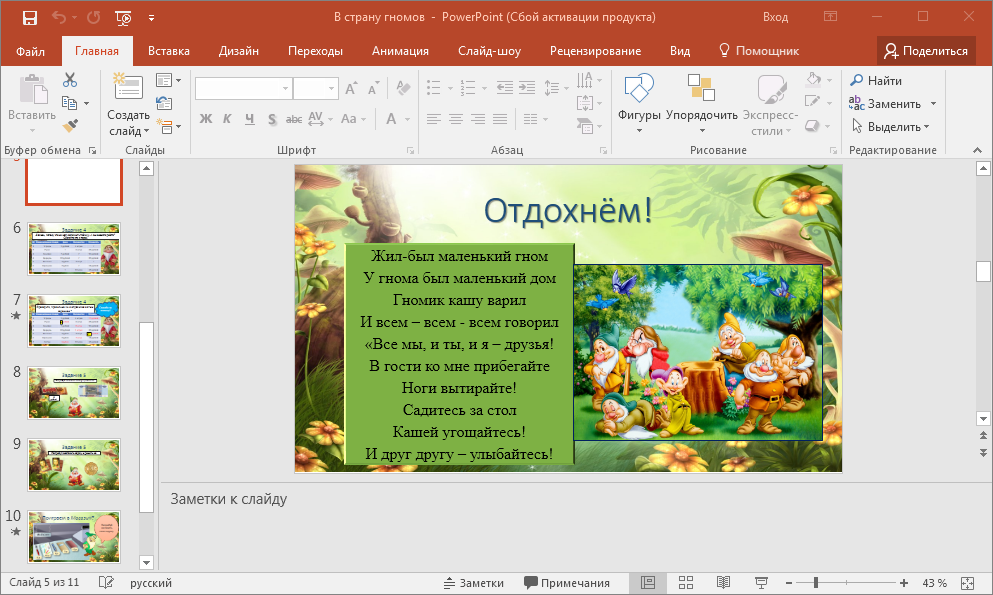
Task: Click zoom in plus button
Action: pos(904,583)
